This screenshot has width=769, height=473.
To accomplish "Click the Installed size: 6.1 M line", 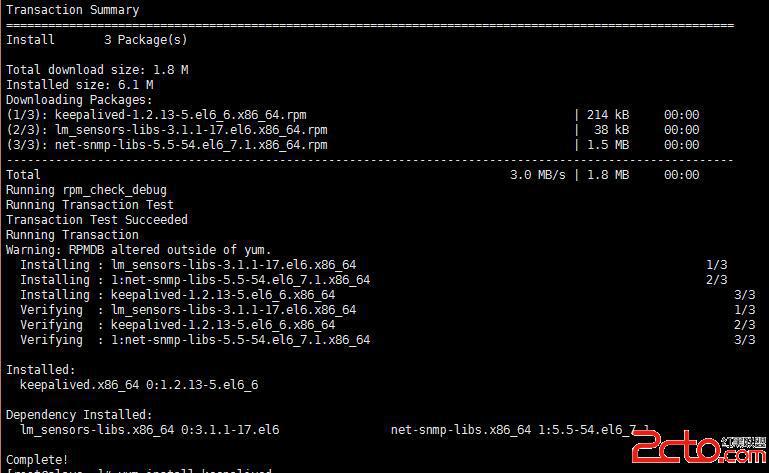I will 79,85.
